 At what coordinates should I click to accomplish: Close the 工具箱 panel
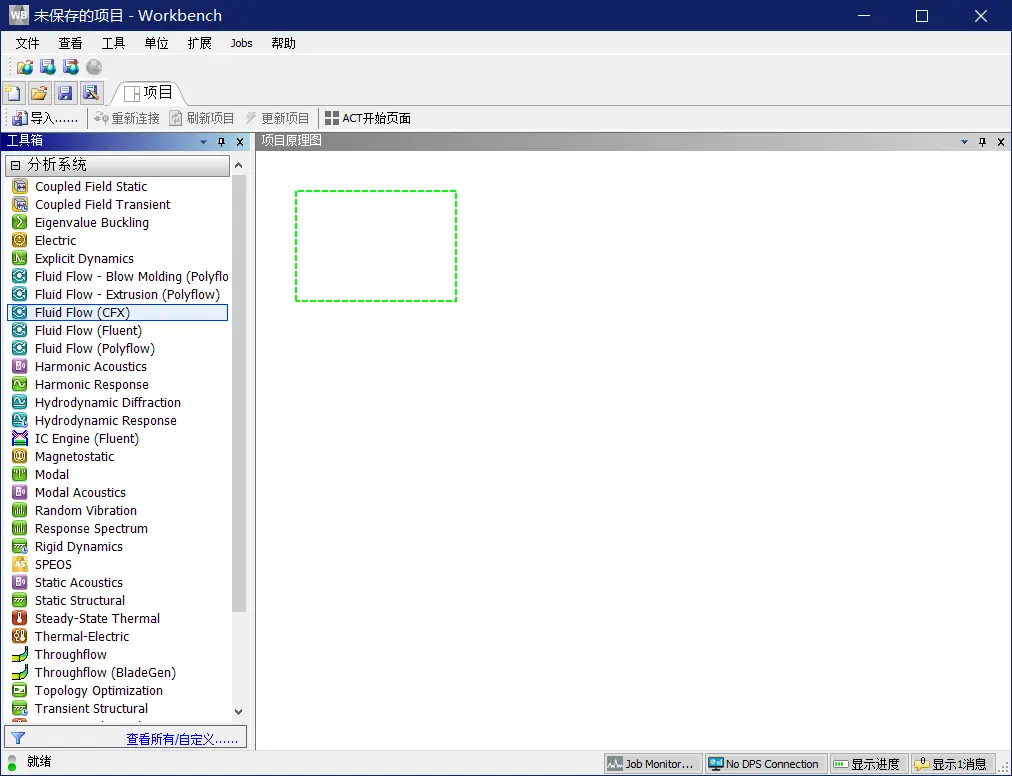click(240, 141)
